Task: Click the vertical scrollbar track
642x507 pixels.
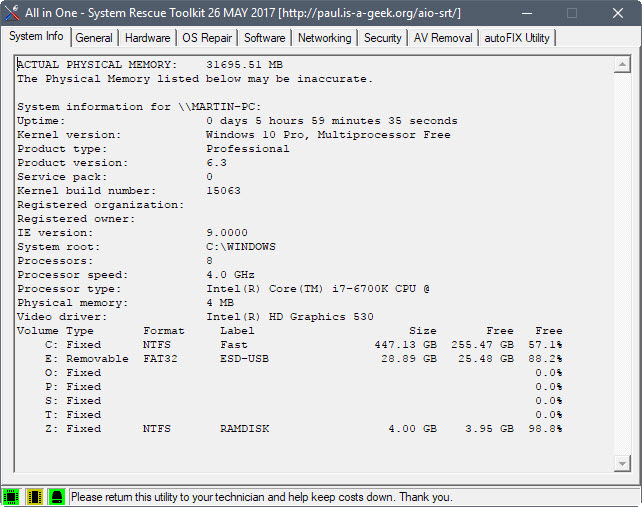Action: coord(622,264)
